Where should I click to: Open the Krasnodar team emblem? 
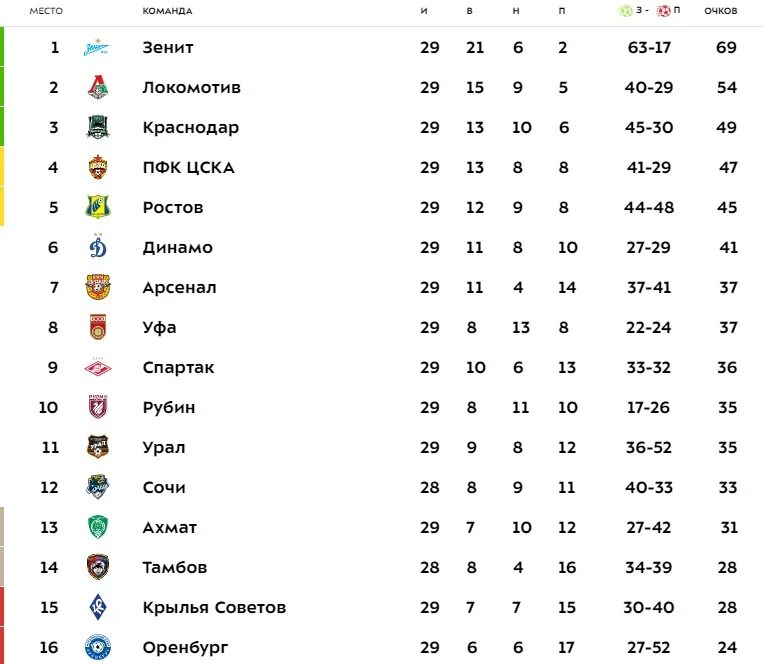click(x=98, y=127)
